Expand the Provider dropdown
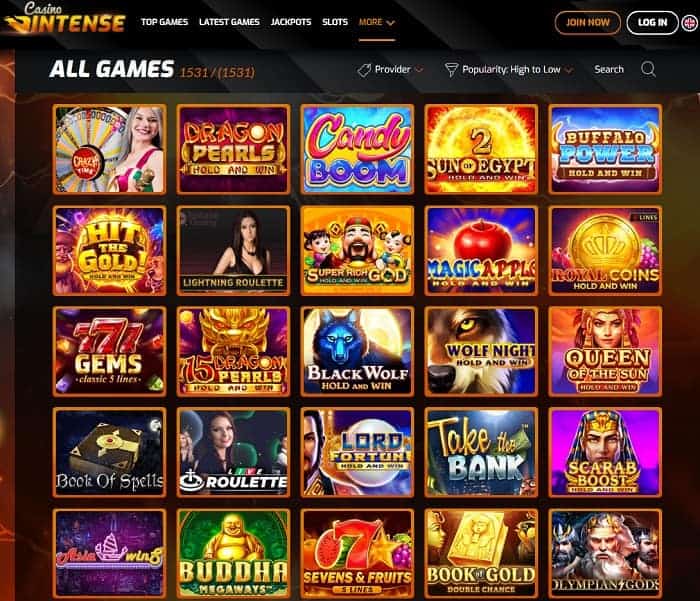This screenshot has height=601, width=700. pos(390,70)
